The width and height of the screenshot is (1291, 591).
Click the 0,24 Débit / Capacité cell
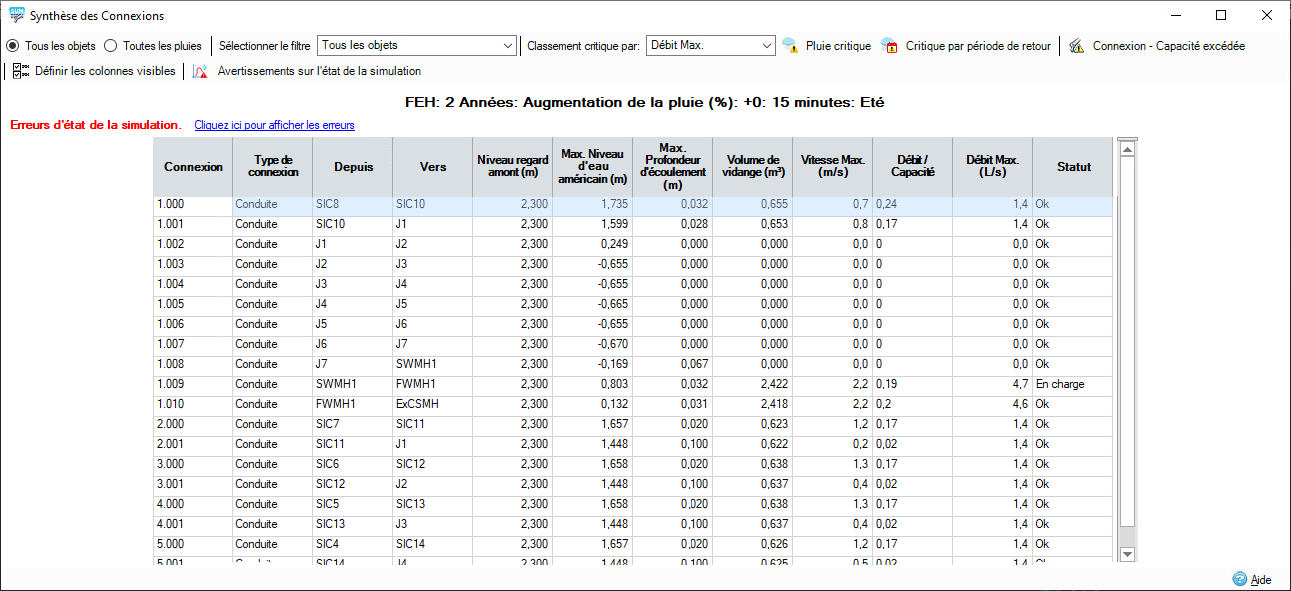click(913, 204)
